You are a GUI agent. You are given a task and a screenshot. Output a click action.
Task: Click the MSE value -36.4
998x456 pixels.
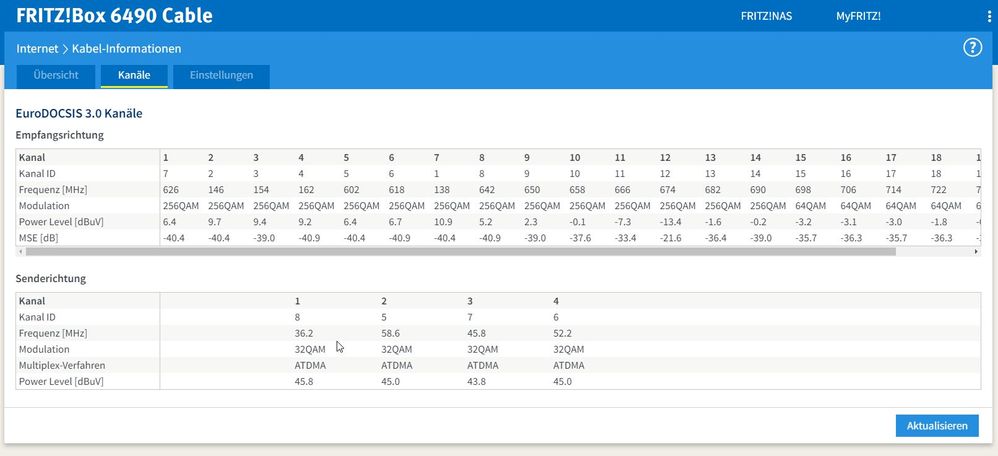715,238
